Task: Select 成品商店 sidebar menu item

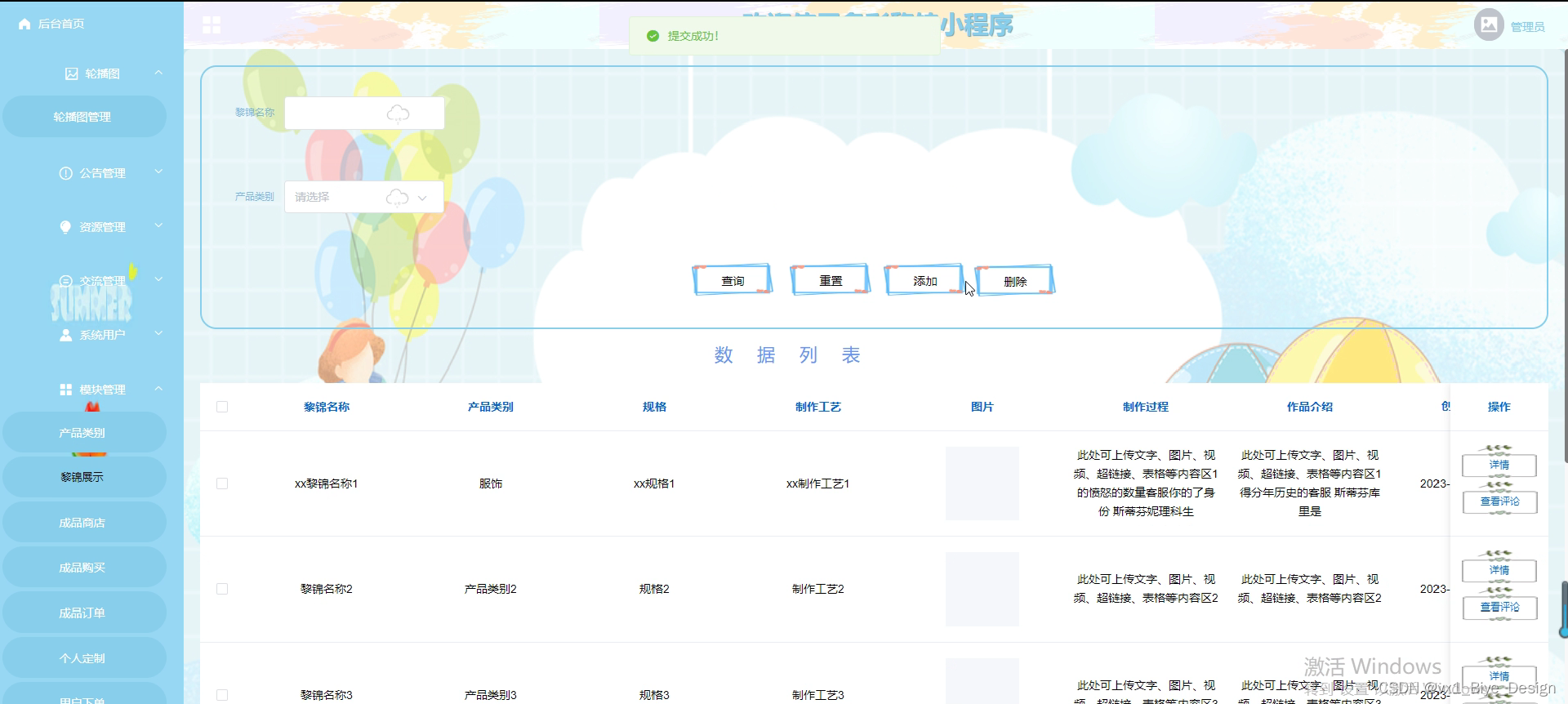Action: [83, 523]
